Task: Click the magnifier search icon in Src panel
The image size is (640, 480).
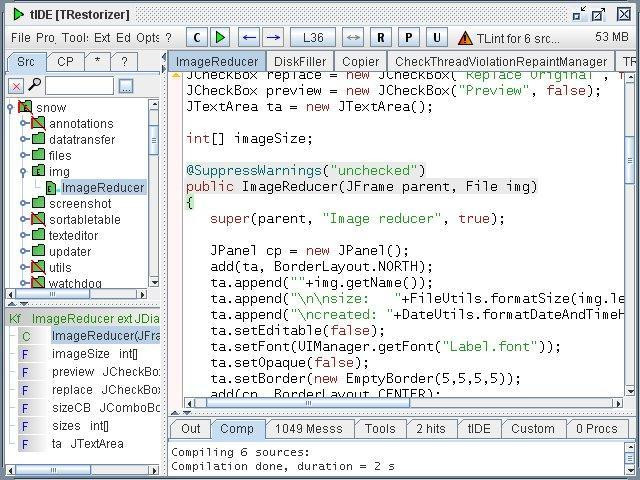Action: point(34,85)
